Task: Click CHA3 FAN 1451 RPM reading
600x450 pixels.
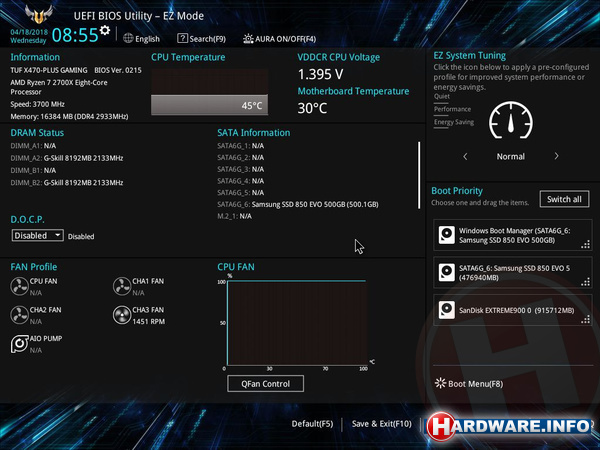Action: (148, 322)
